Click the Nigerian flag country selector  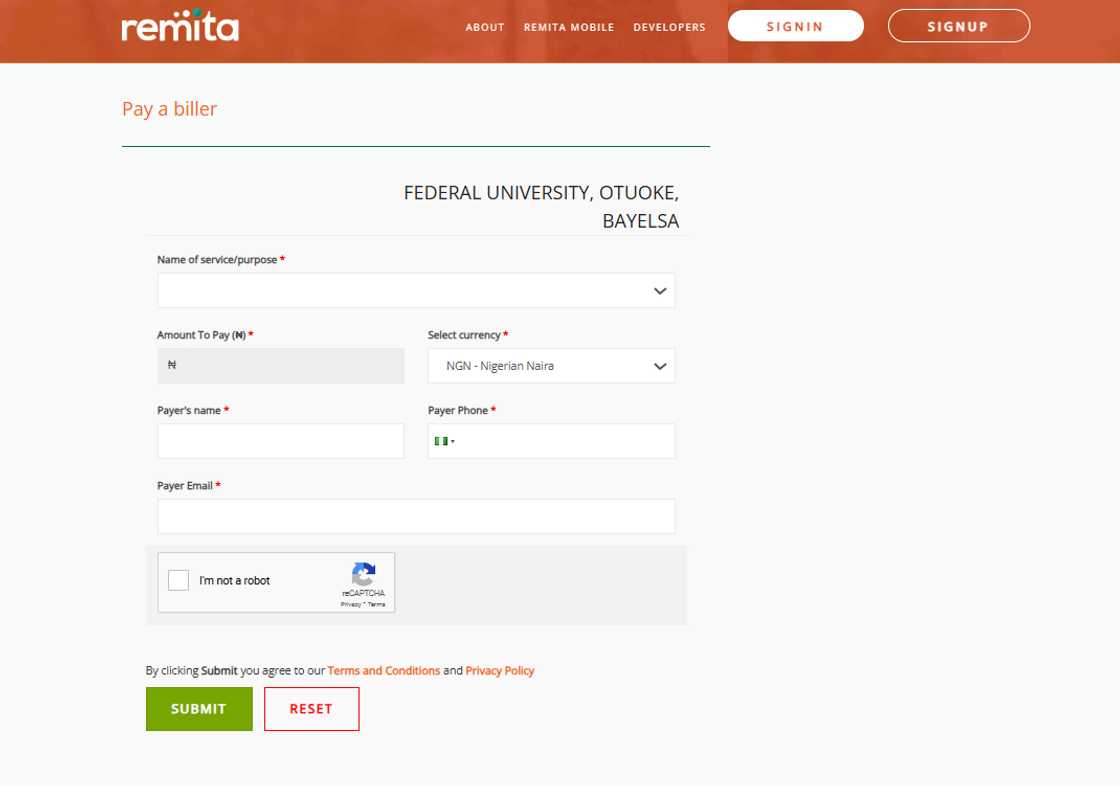click(x=445, y=441)
